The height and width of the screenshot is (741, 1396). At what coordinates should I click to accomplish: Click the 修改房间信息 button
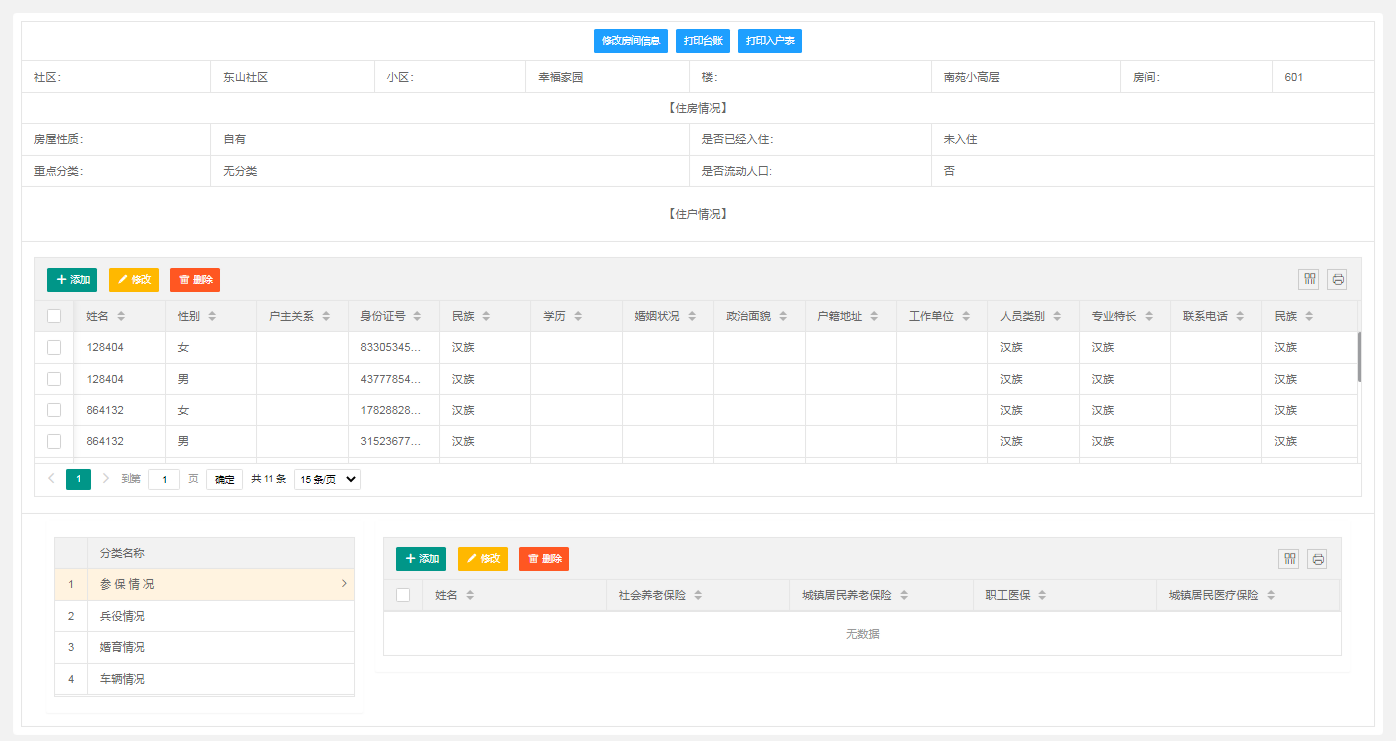[630, 41]
